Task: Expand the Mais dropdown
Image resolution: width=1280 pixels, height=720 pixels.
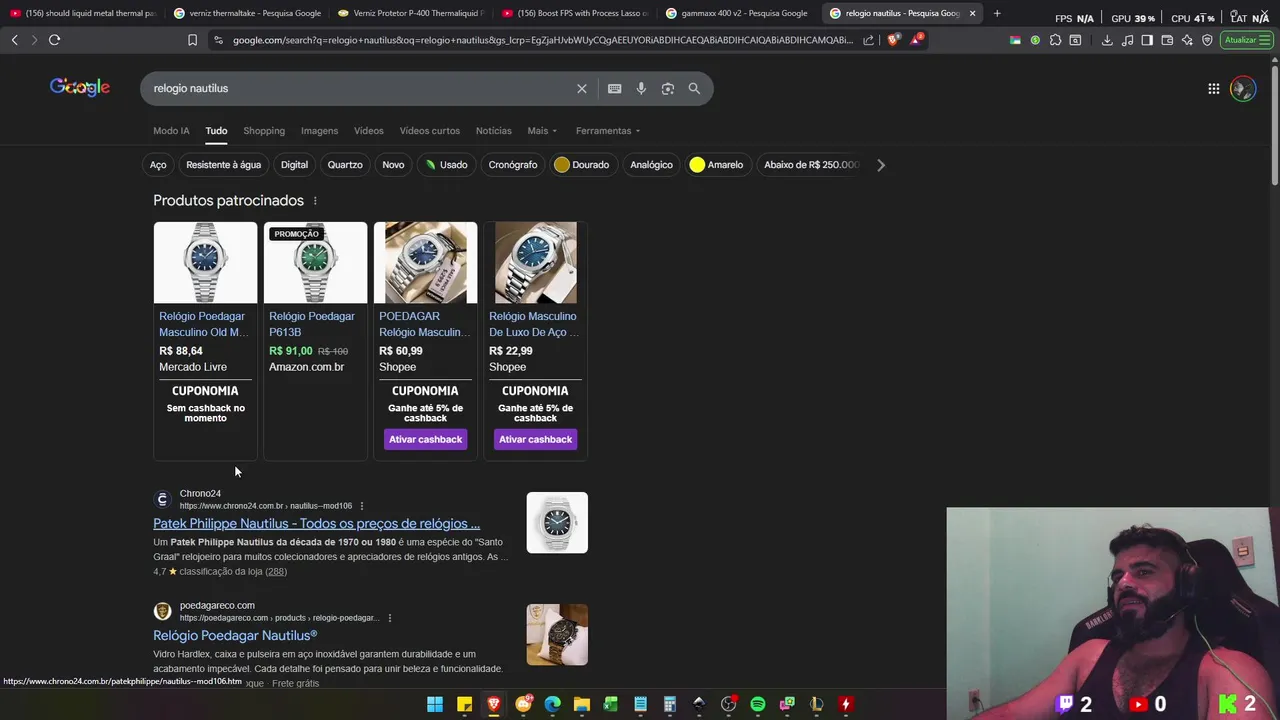Action: coord(542,131)
